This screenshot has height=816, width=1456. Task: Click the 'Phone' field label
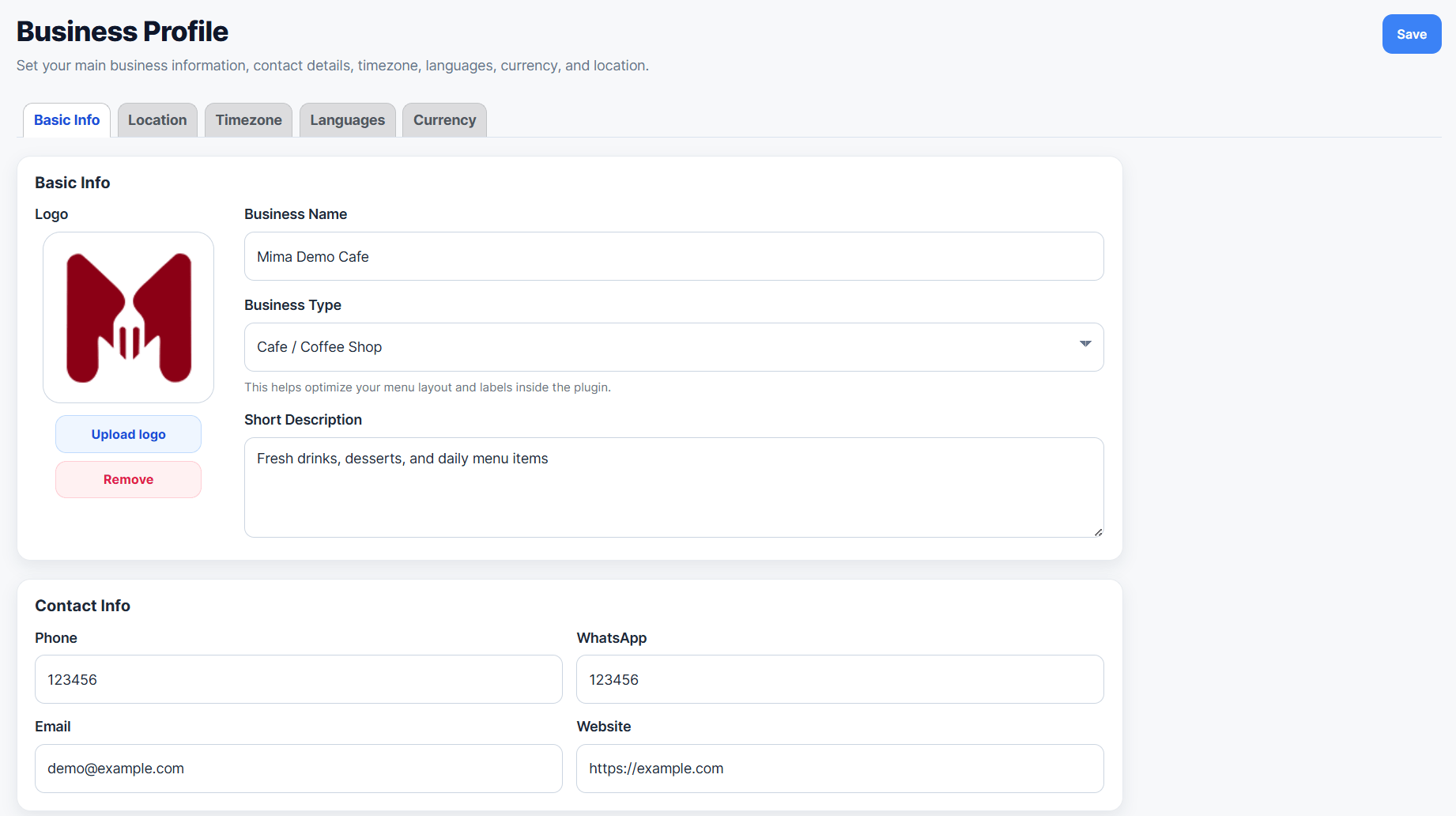tap(56, 638)
